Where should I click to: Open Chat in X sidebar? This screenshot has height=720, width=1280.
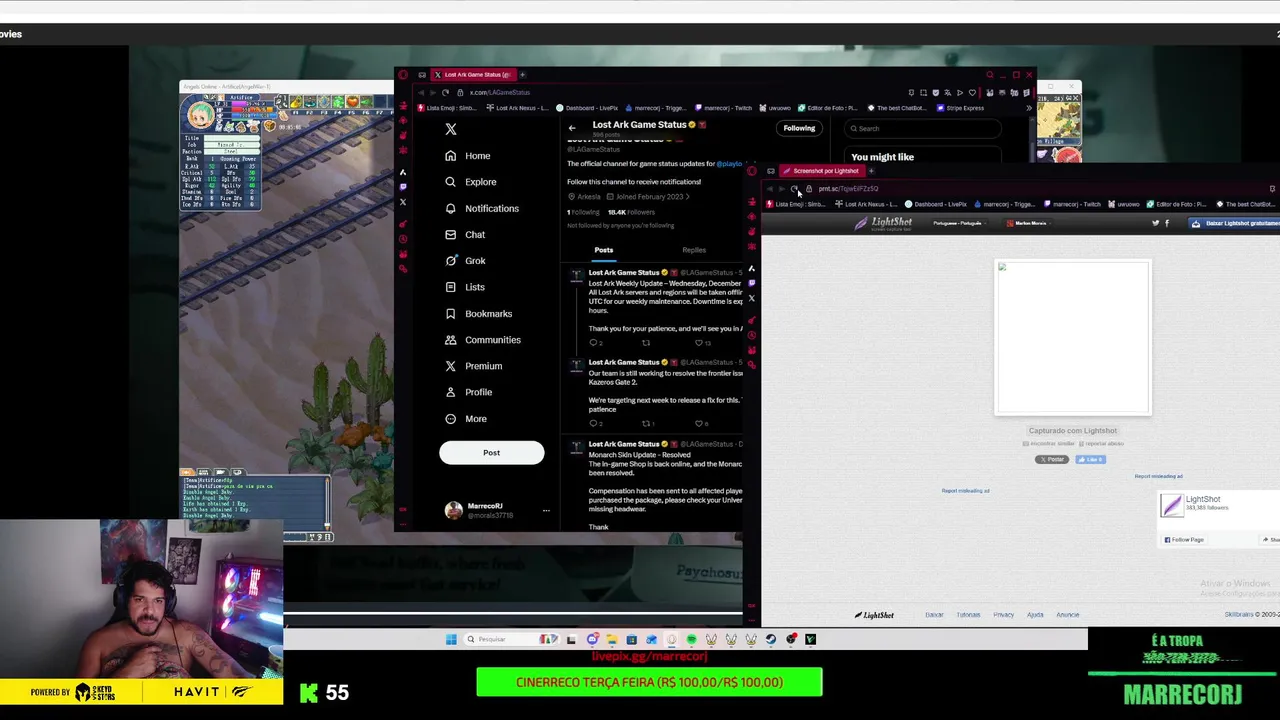[465, 234]
